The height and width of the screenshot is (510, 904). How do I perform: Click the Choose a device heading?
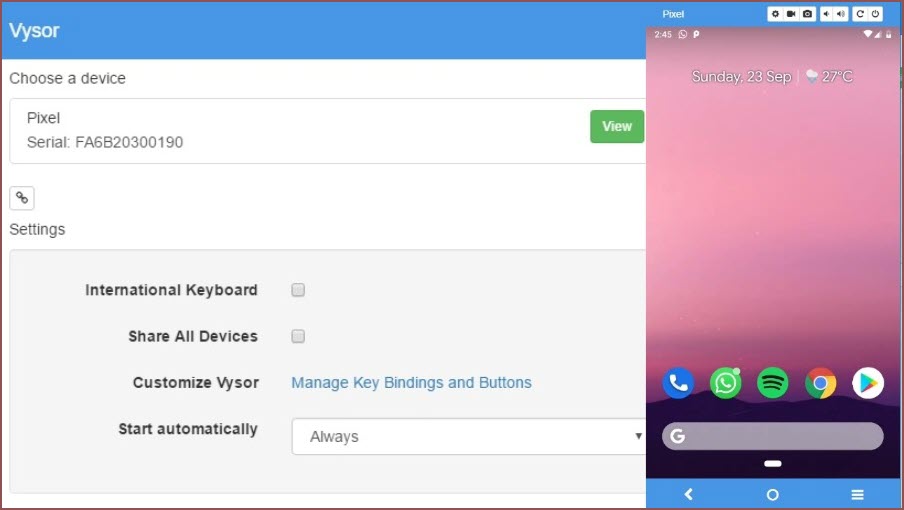(x=67, y=78)
